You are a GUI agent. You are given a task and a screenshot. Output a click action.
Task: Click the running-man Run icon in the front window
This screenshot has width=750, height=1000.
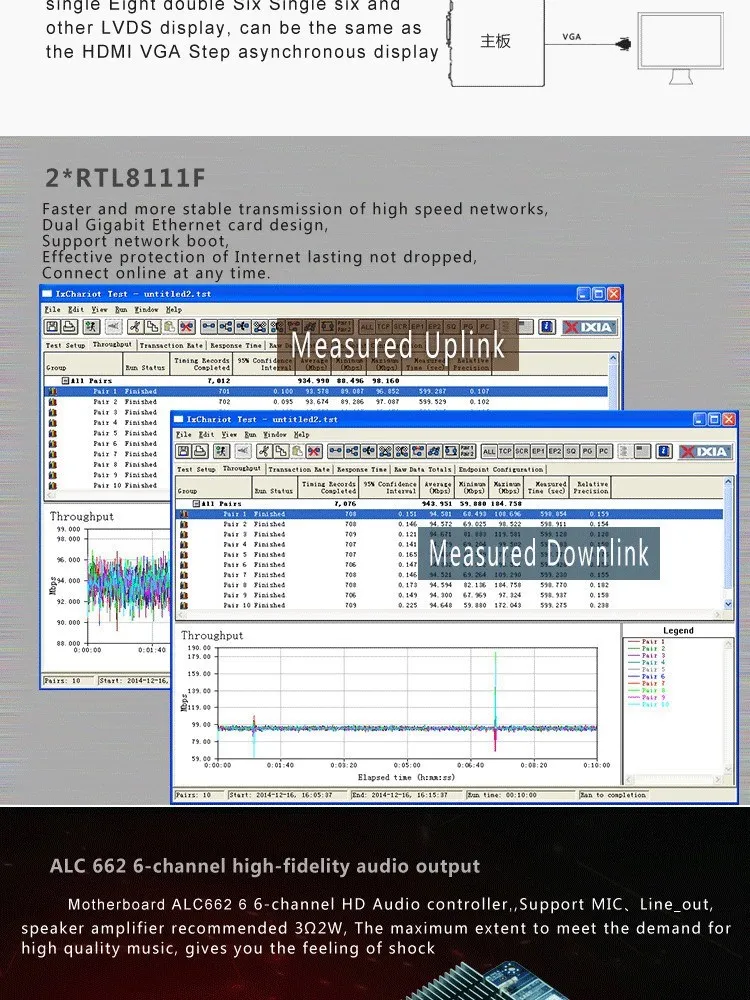[x=221, y=452]
